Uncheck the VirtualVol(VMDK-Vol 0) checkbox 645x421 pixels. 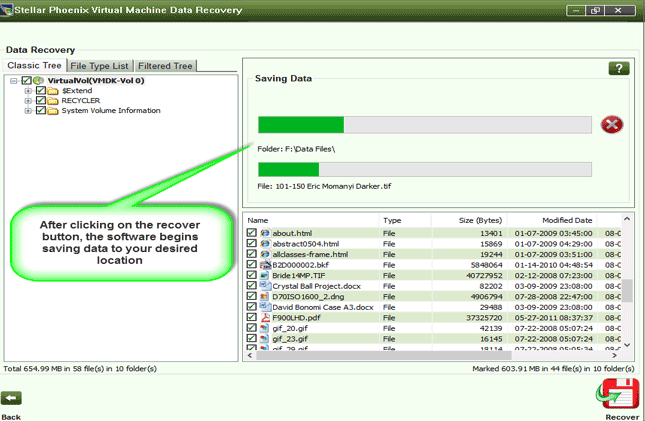click(26, 80)
